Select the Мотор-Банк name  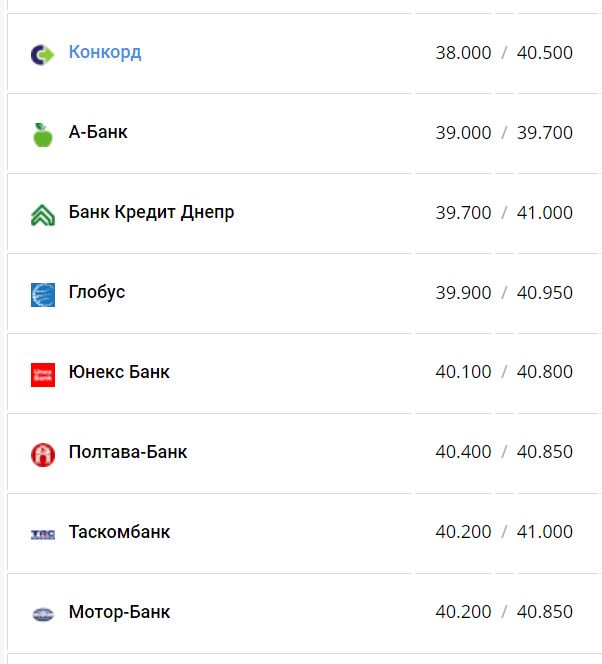pyautogui.click(x=119, y=612)
